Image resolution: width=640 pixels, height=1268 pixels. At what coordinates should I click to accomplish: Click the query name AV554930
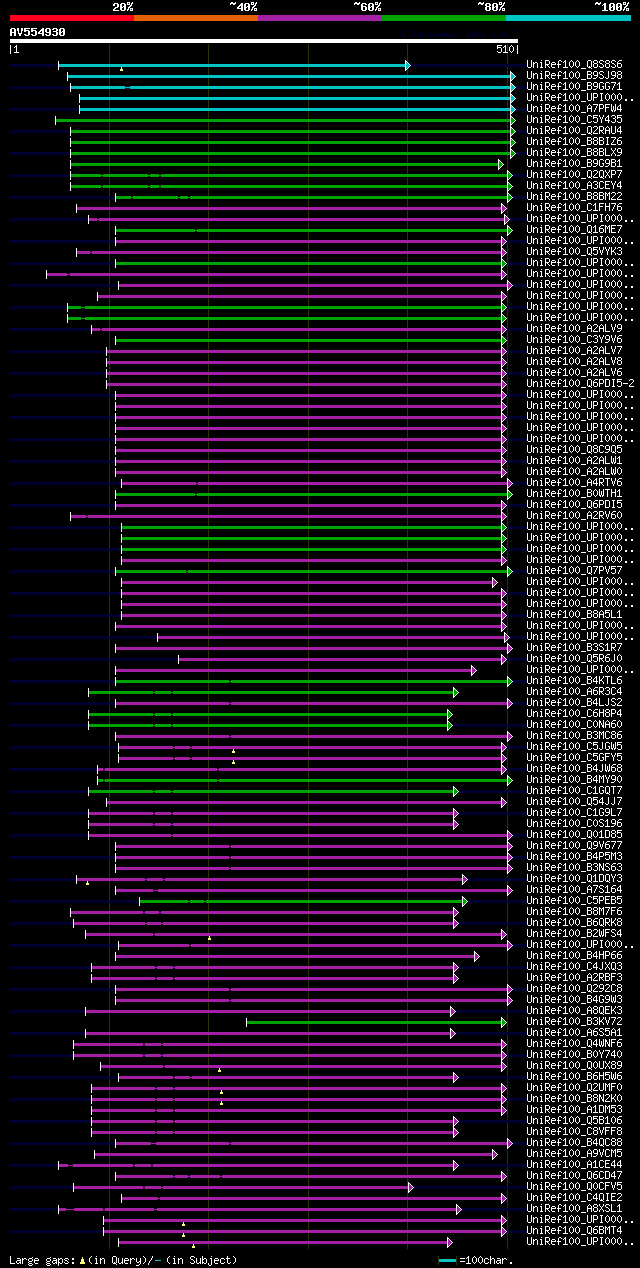coord(38,32)
